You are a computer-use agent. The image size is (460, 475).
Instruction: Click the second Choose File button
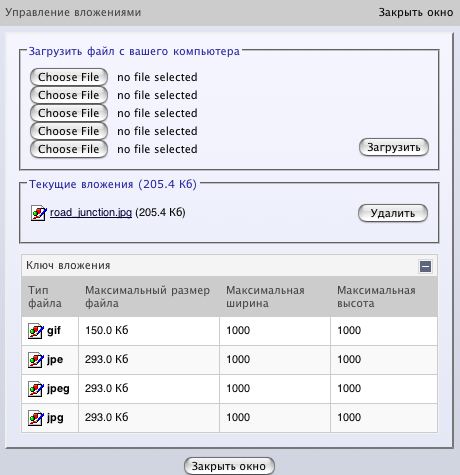(69, 95)
